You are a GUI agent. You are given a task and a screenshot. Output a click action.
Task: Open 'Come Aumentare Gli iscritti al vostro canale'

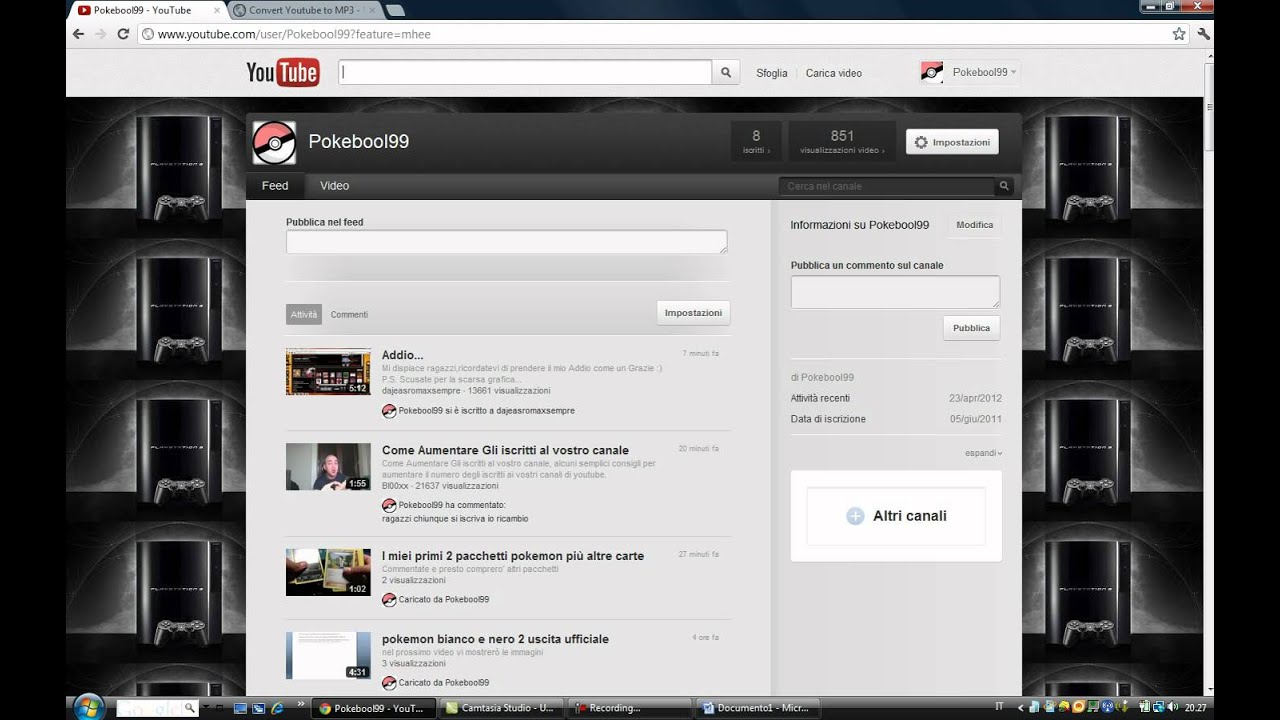(x=505, y=450)
